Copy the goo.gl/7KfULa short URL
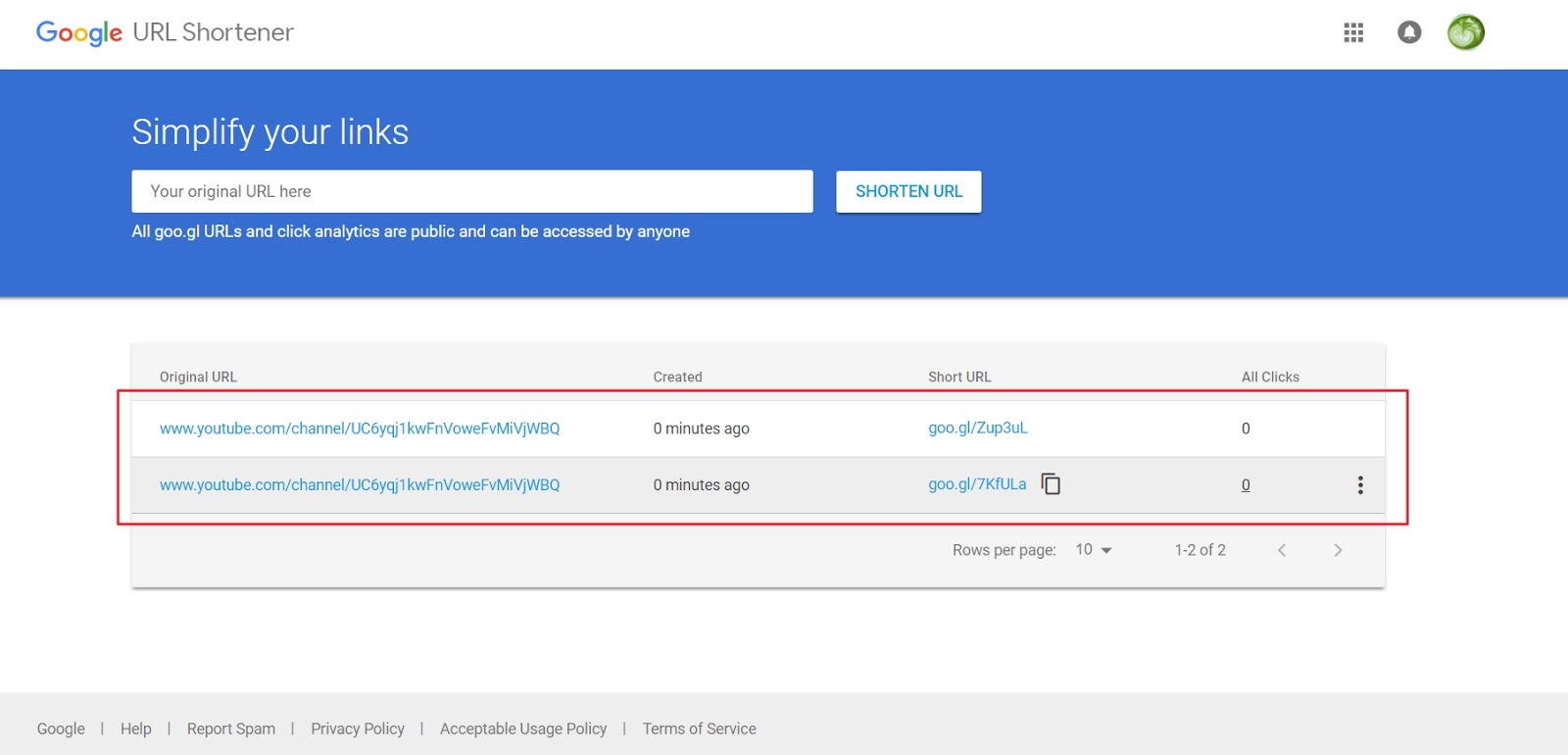Image resolution: width=1568 pixels, height=755 pixels. 1051,484
